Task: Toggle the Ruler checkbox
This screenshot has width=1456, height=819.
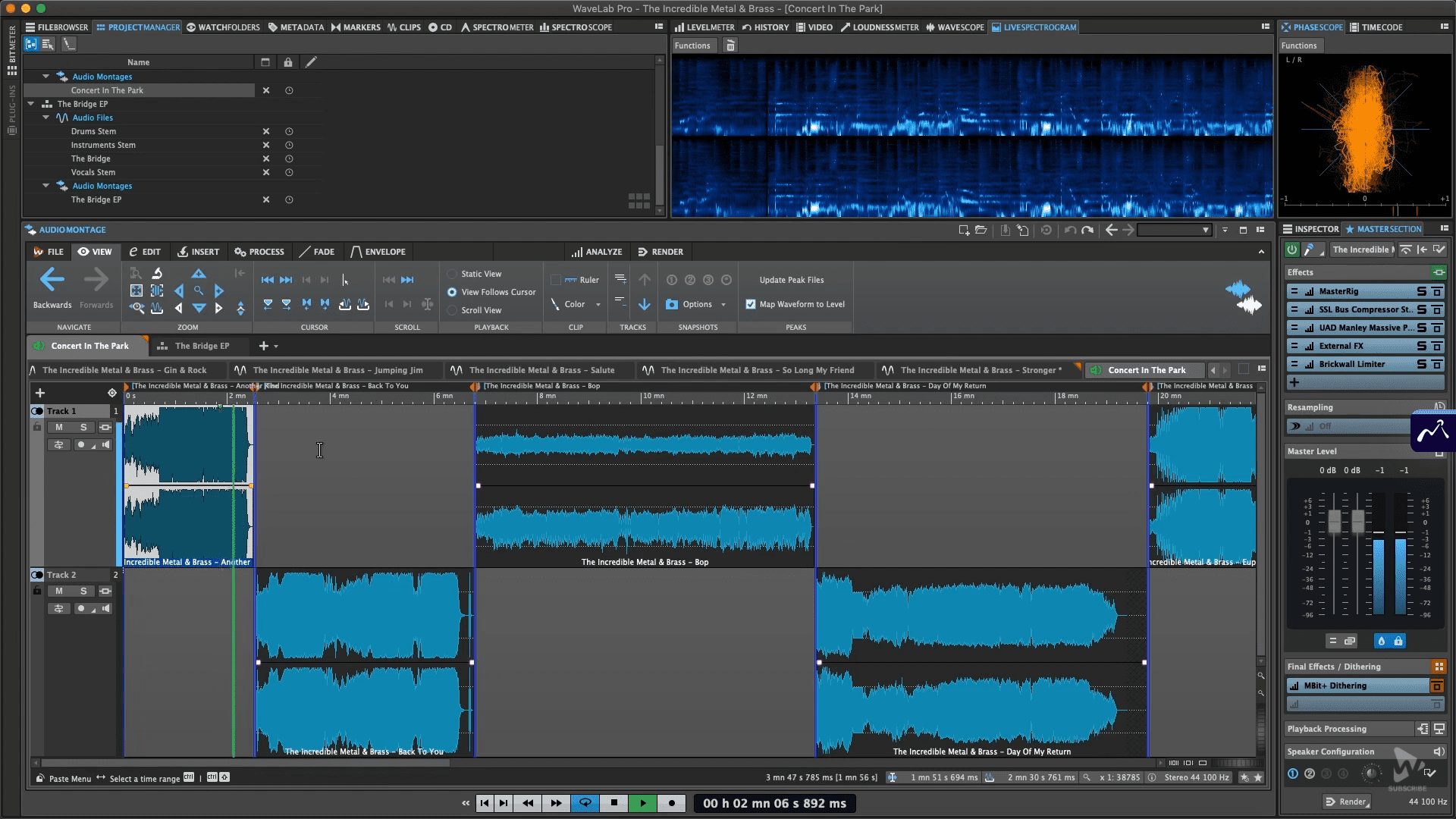Action: click(556, 280)
